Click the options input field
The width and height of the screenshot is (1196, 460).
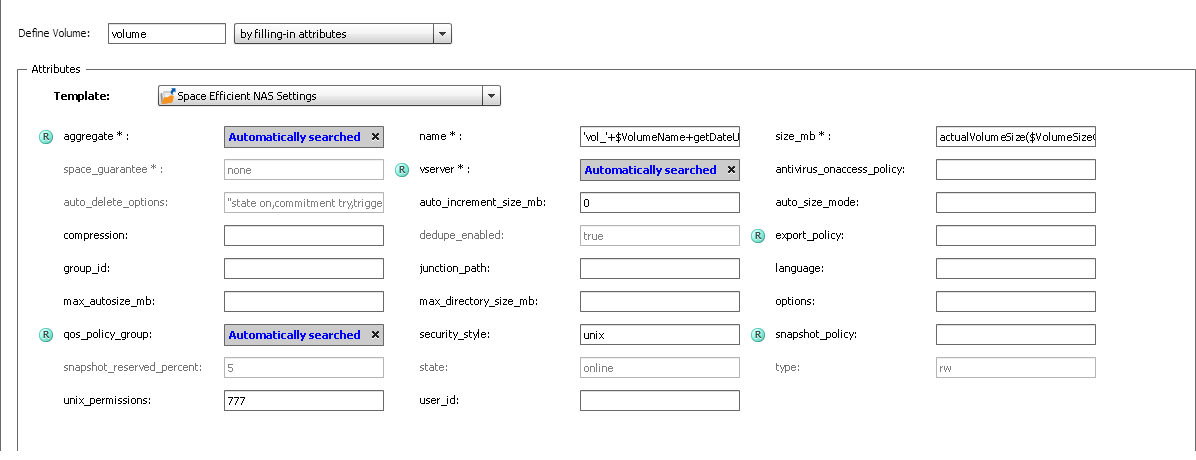tap(1015, 301)
